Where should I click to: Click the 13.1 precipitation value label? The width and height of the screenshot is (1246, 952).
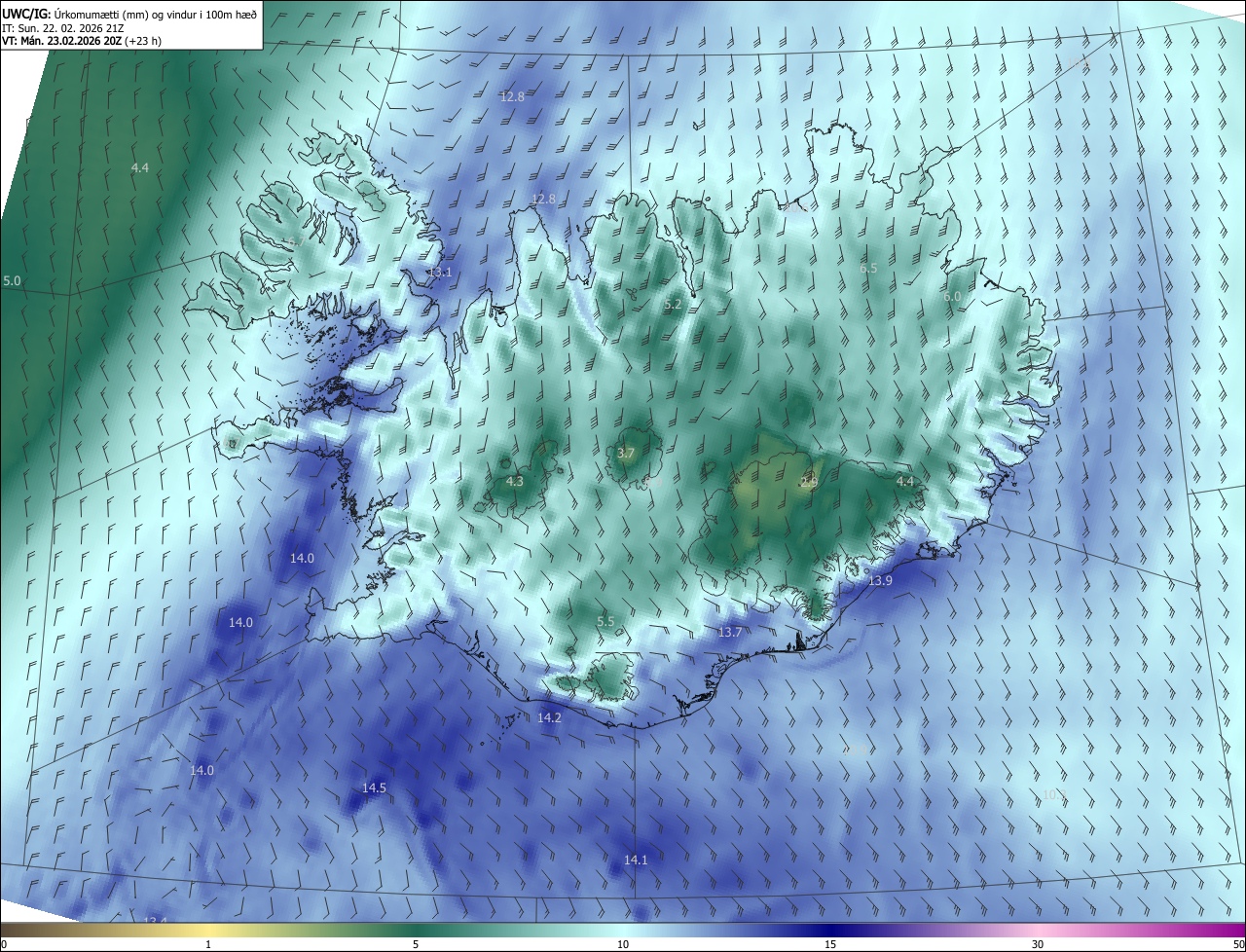pos(441,272)
